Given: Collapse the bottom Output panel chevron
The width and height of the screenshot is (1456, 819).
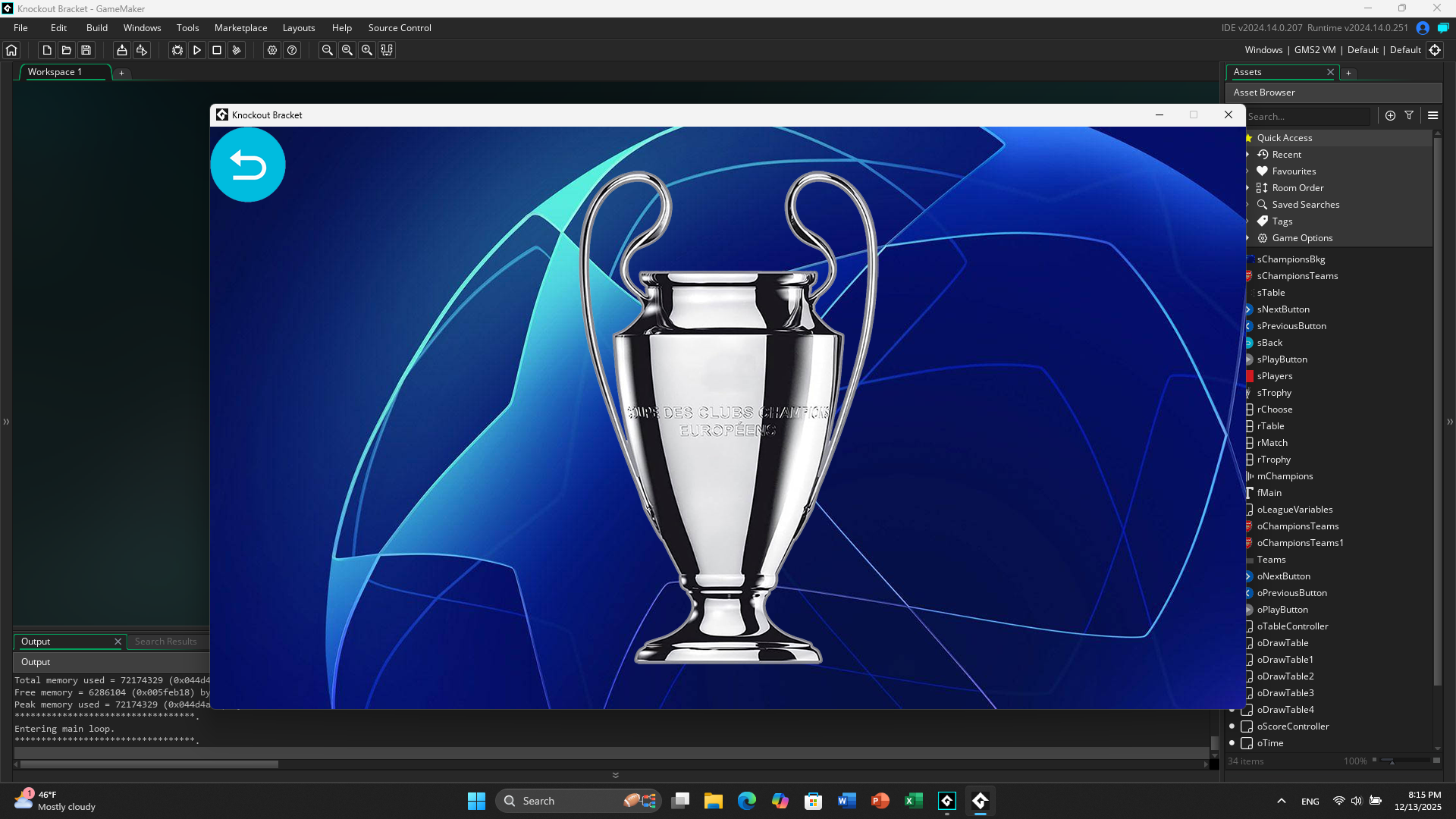Looking at the screenshot, I should tap(615, 775).
